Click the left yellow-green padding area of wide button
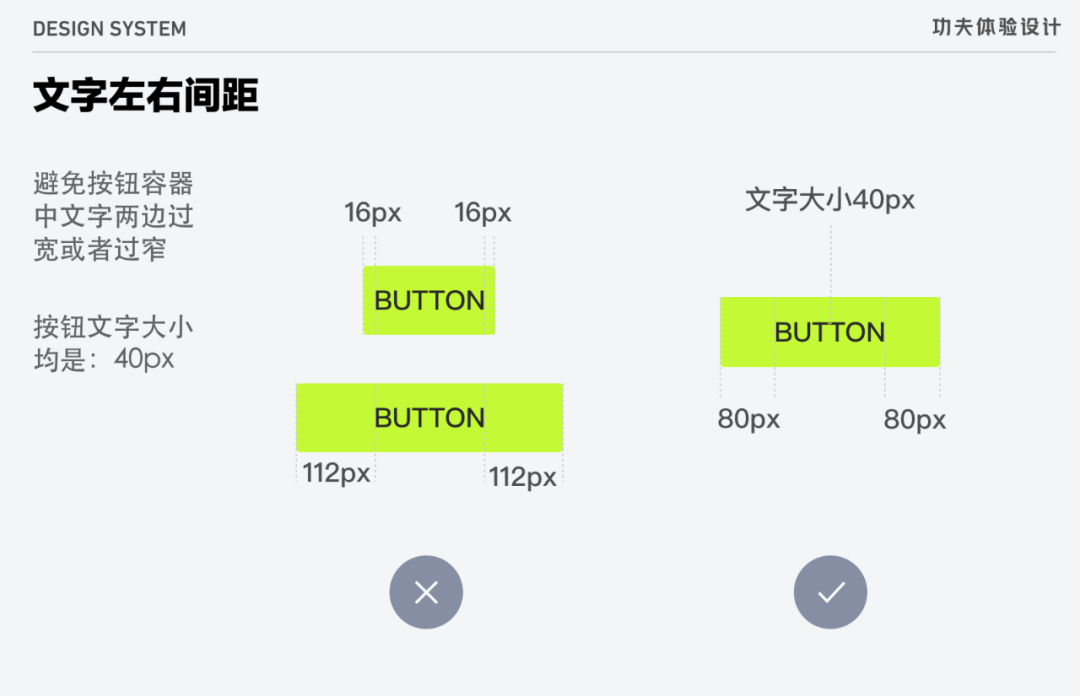 coord(335,417)
